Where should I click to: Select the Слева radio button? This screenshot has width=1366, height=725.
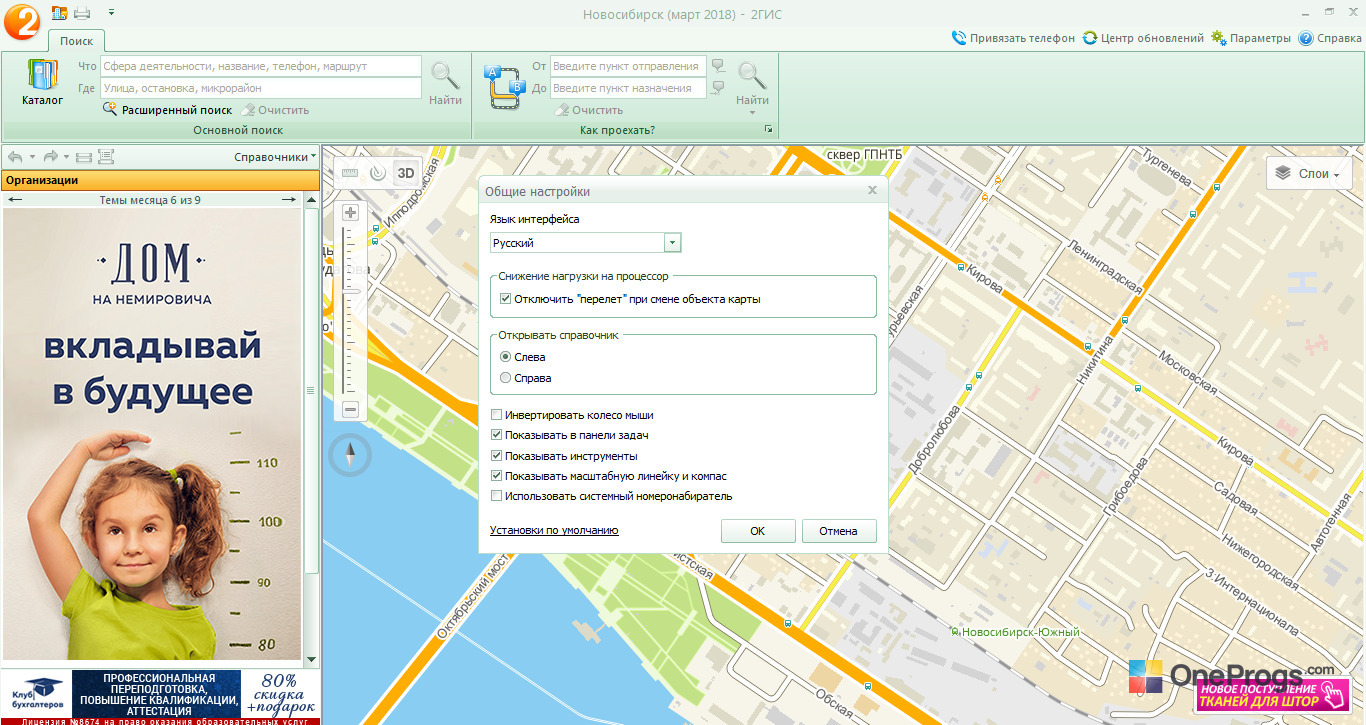point(506,357)
